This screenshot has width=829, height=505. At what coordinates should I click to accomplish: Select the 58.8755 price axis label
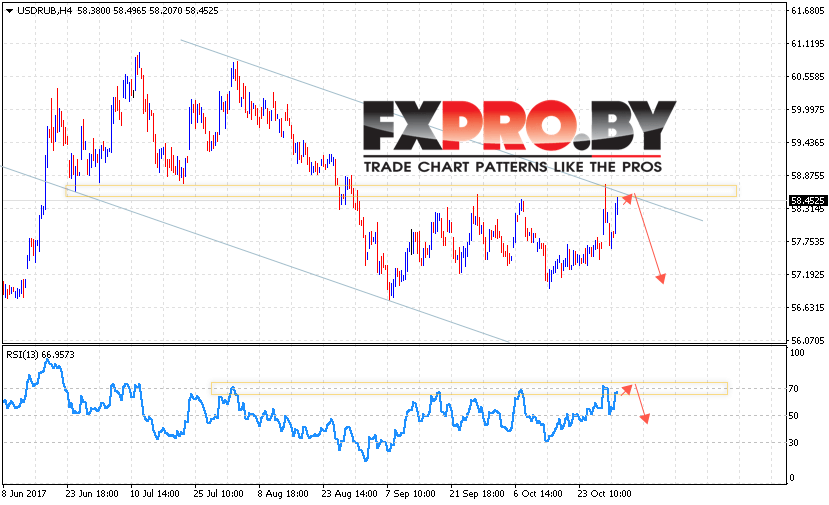coord(808,176)
